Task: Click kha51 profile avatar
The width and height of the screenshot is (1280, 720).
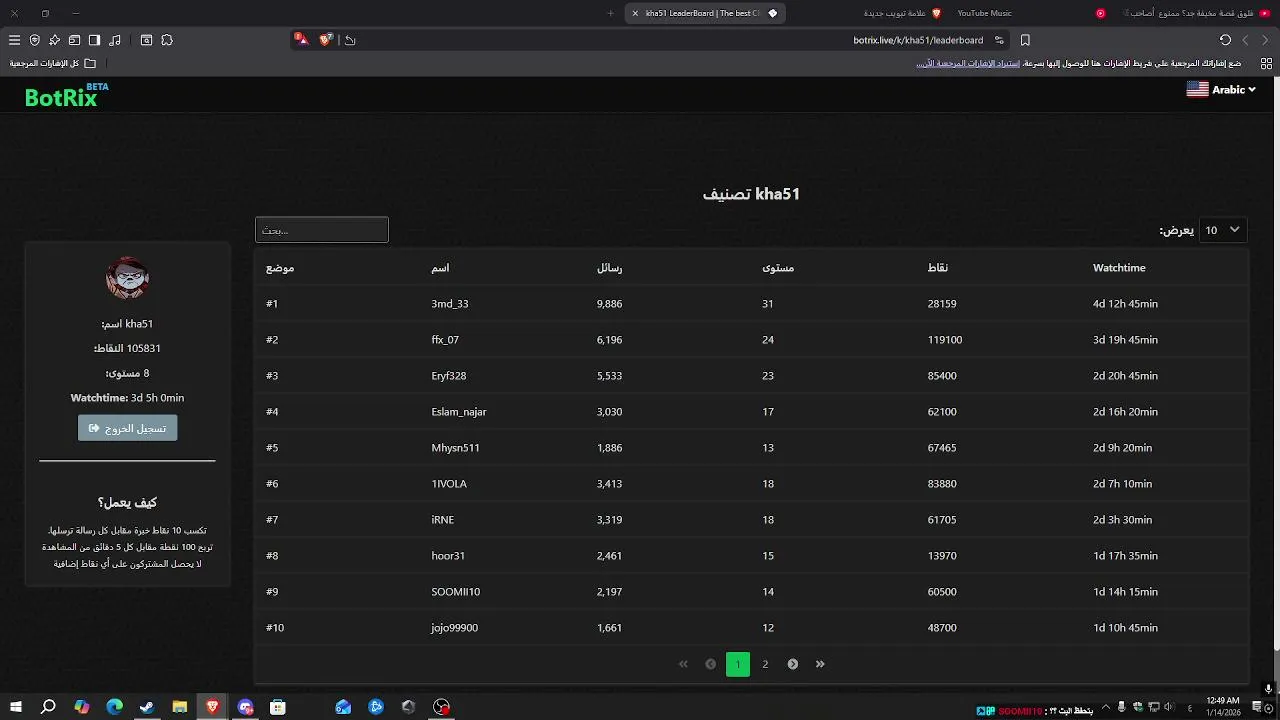Action: click(128, 278)
